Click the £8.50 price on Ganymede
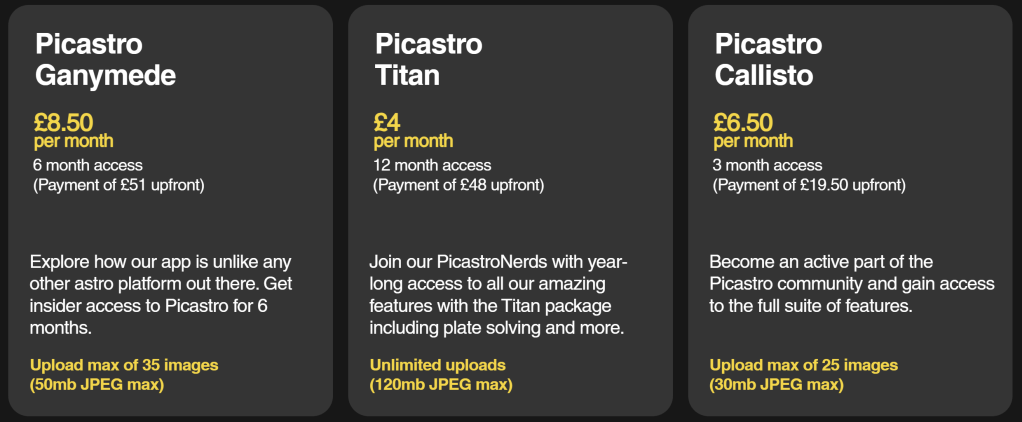The image size is (1022, 422). [63, 123]
